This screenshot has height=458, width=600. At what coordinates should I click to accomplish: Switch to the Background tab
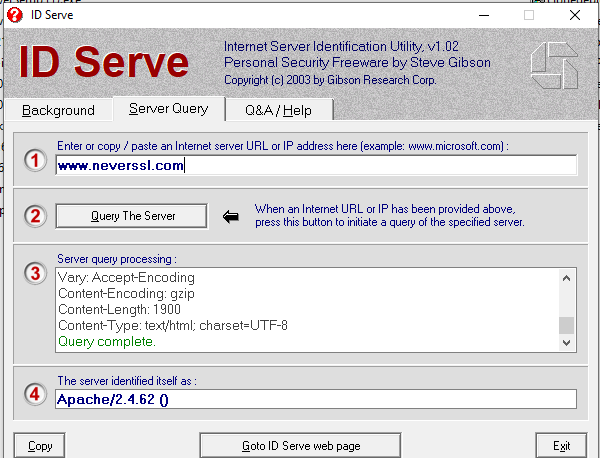[58, 111]
